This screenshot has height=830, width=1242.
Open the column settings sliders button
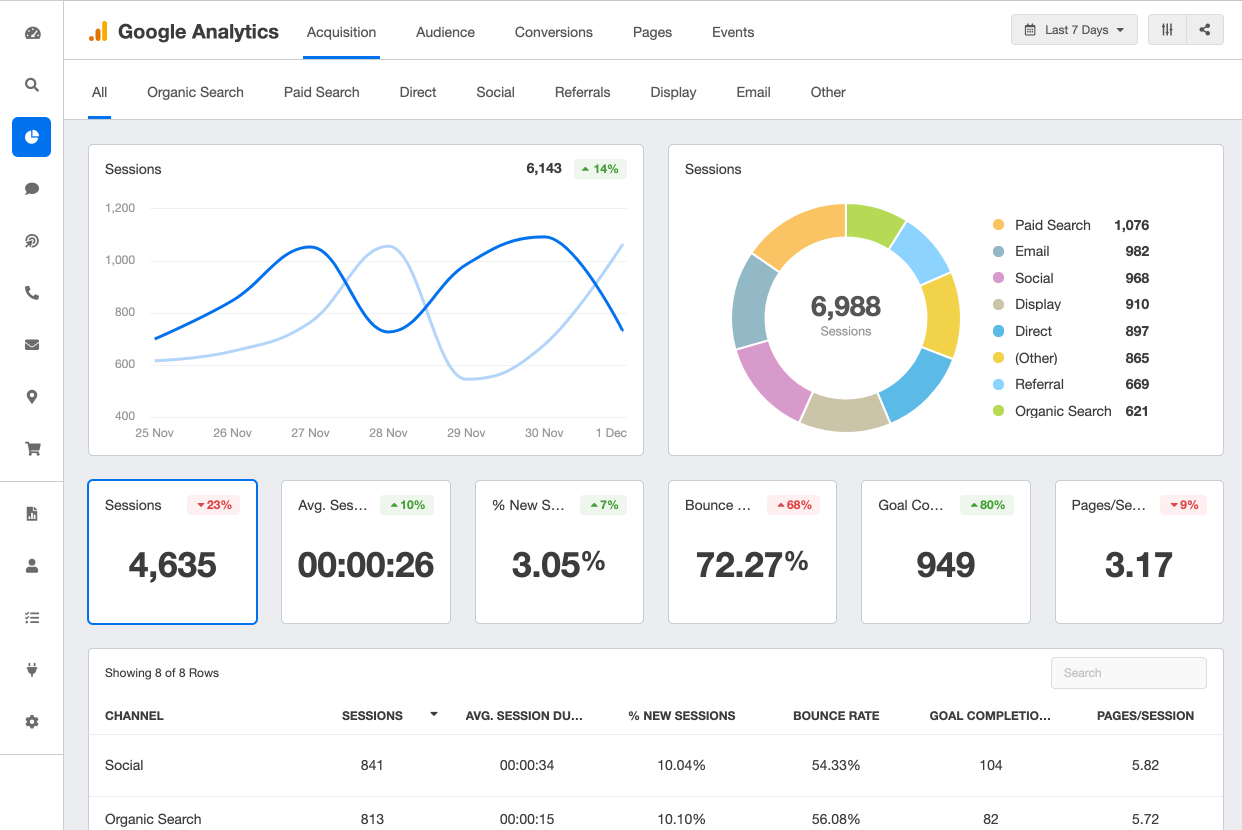pyautogui.click(x=1167, y=30)
